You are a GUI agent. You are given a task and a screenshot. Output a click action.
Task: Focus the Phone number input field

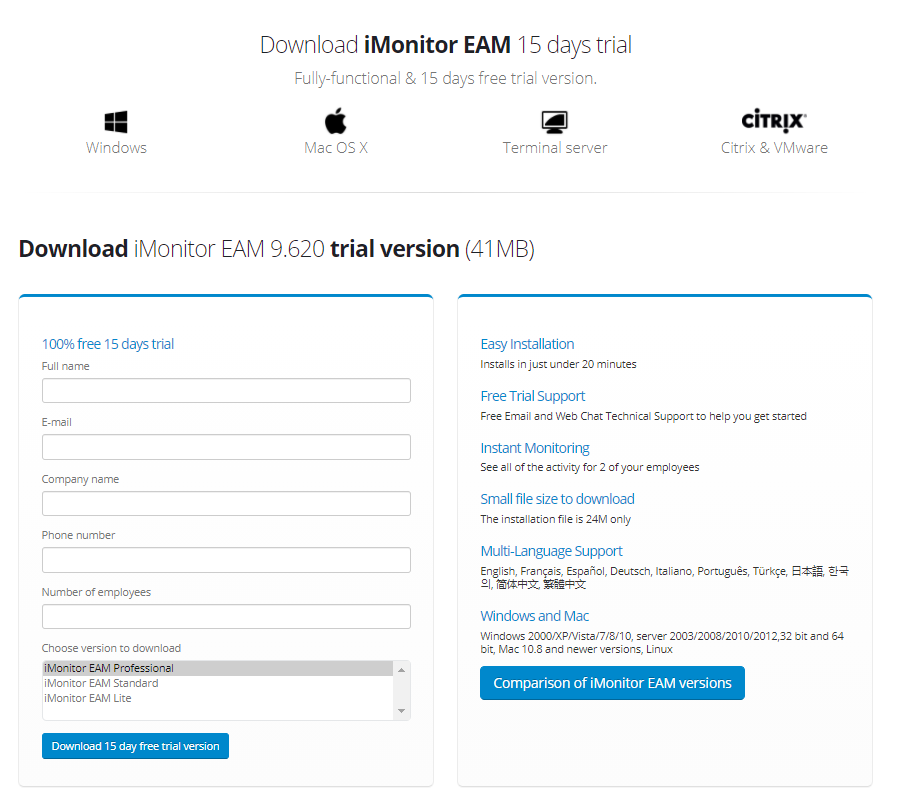tap(226, 560)
